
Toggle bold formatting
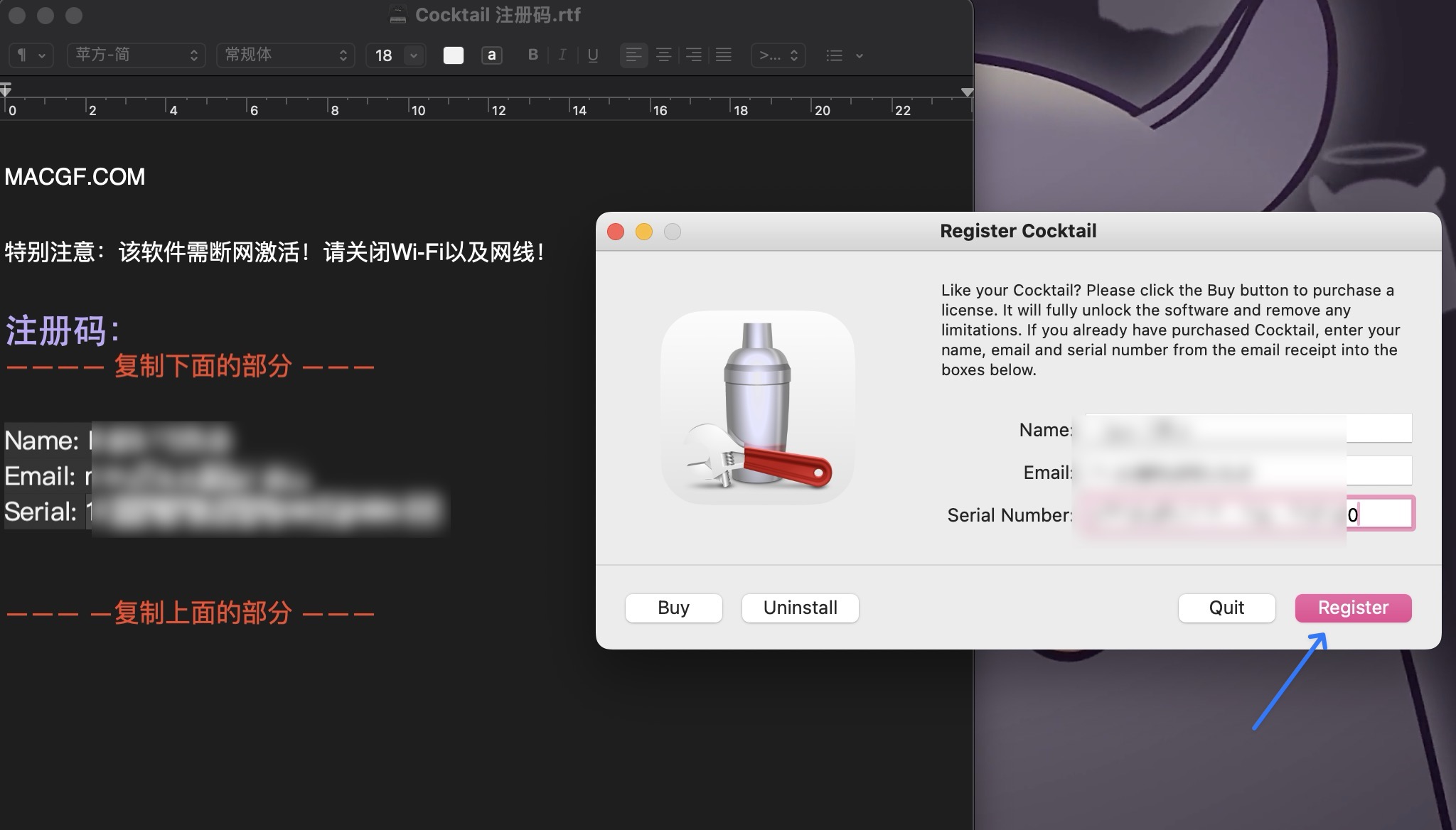pos(532,55)
